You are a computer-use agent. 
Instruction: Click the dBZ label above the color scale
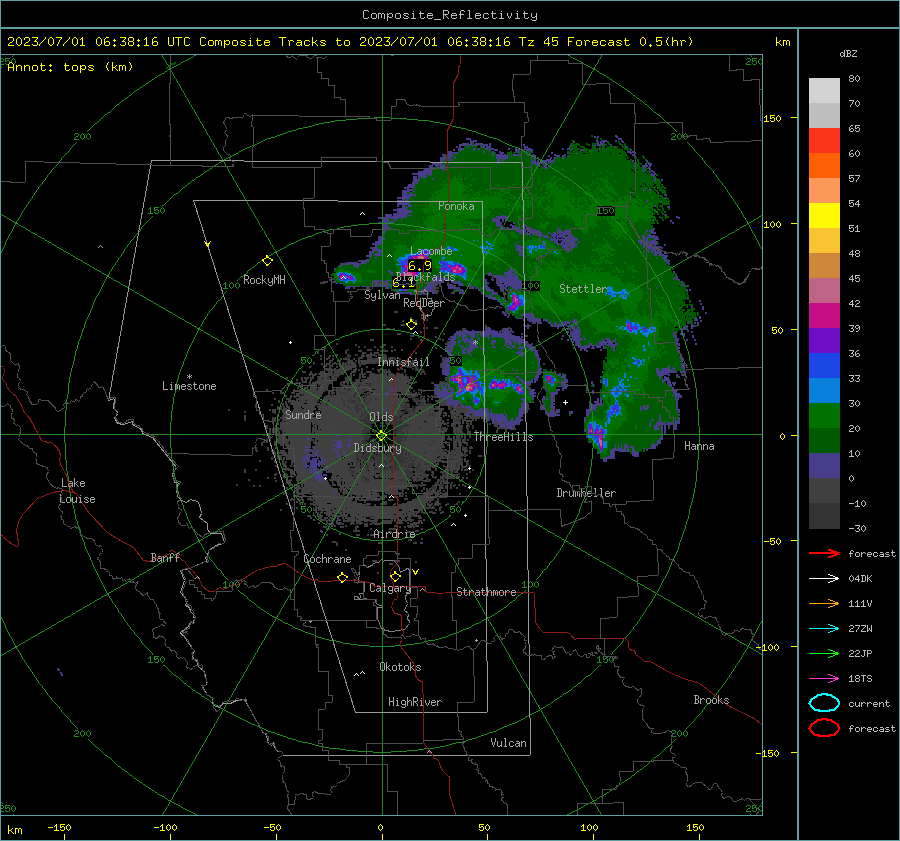point(848,54)
